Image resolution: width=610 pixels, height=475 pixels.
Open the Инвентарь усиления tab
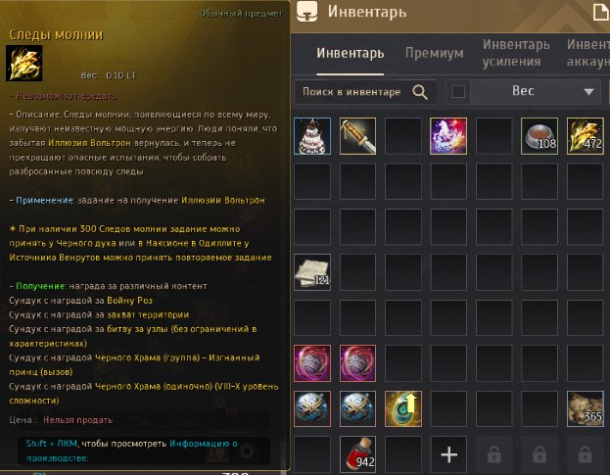point(516,53)
